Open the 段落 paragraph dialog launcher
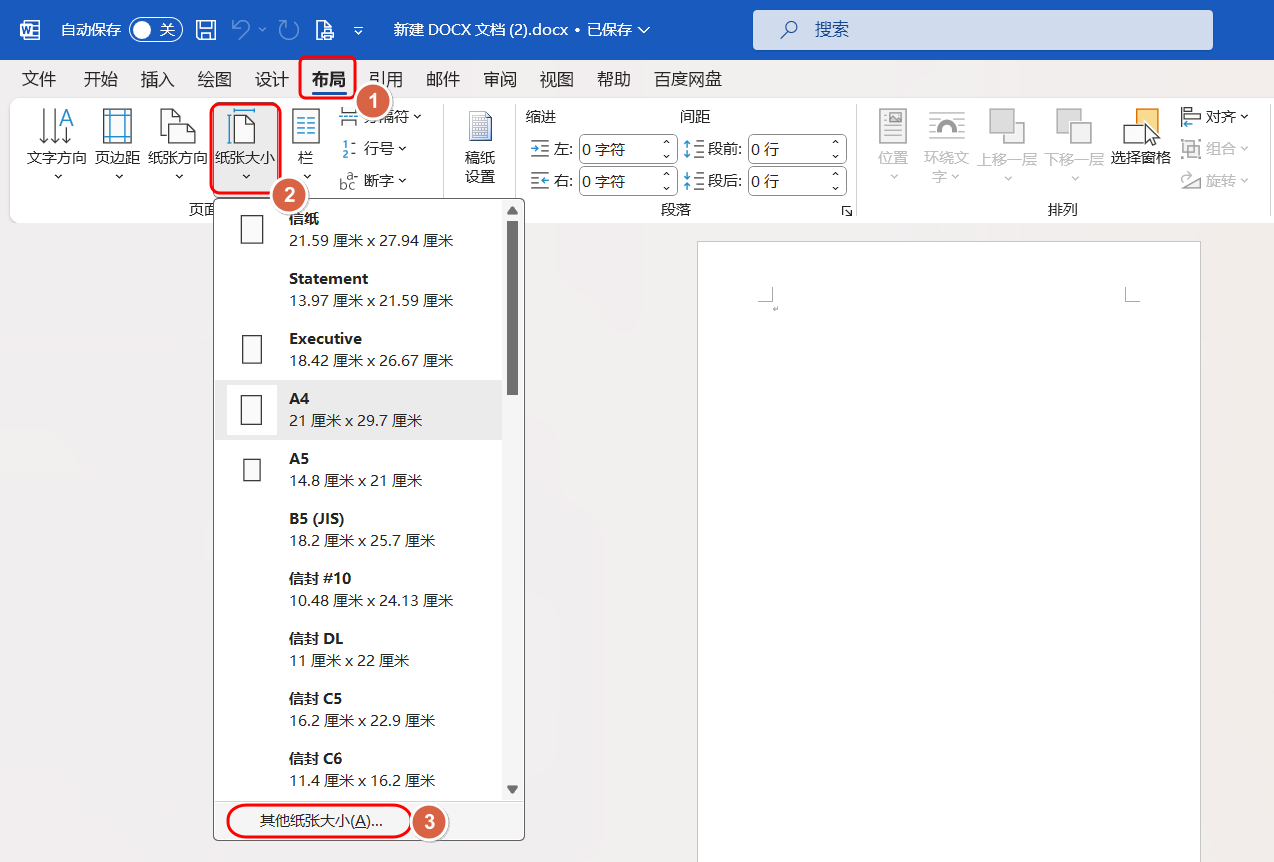1274x862 pixels. tap(846, 210)
